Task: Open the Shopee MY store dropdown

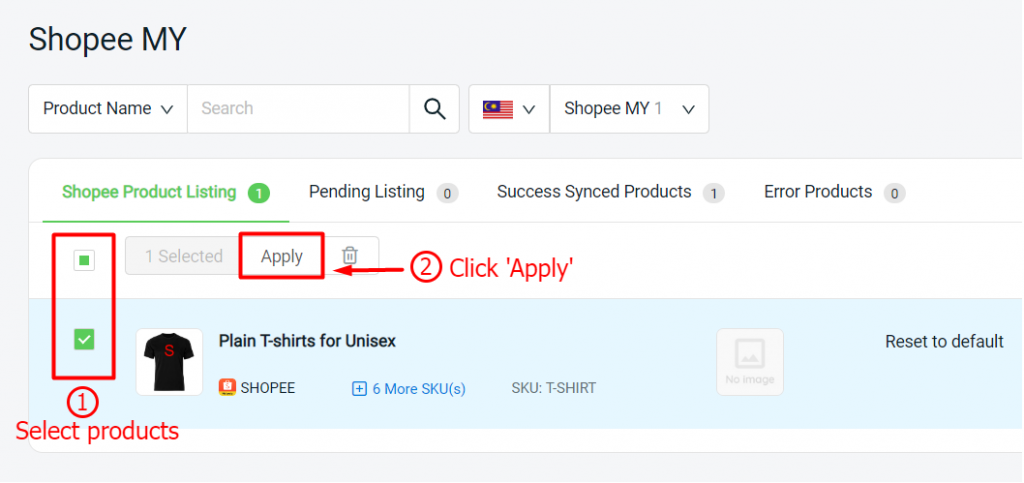Action: pos(630,108)
